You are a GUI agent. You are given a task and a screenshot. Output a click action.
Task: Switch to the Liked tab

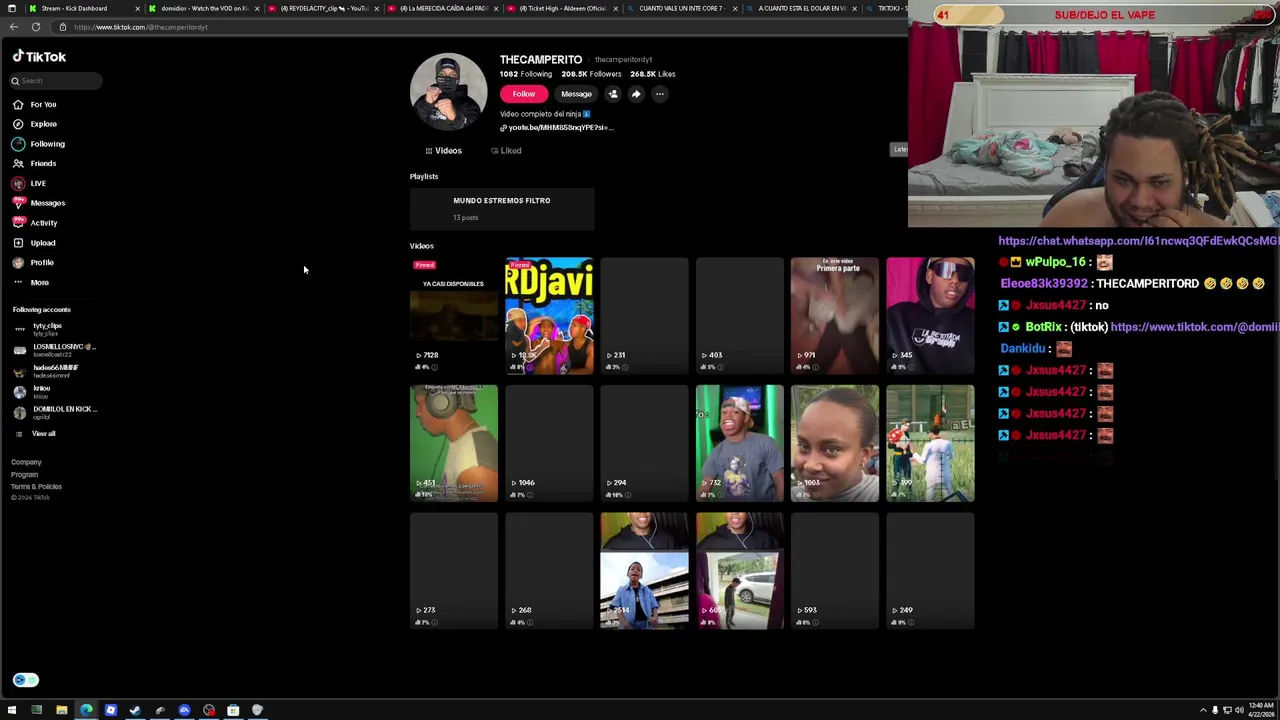(506, 151)
